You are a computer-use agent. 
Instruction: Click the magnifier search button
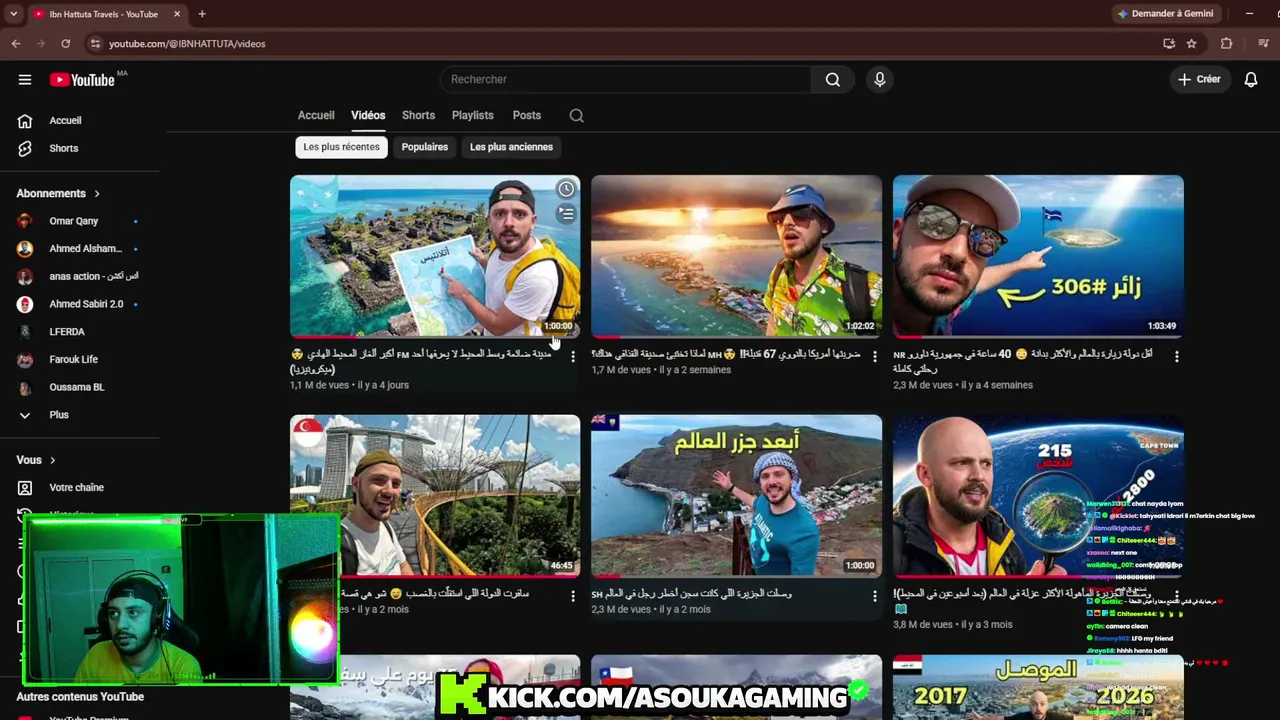point(832,80)
